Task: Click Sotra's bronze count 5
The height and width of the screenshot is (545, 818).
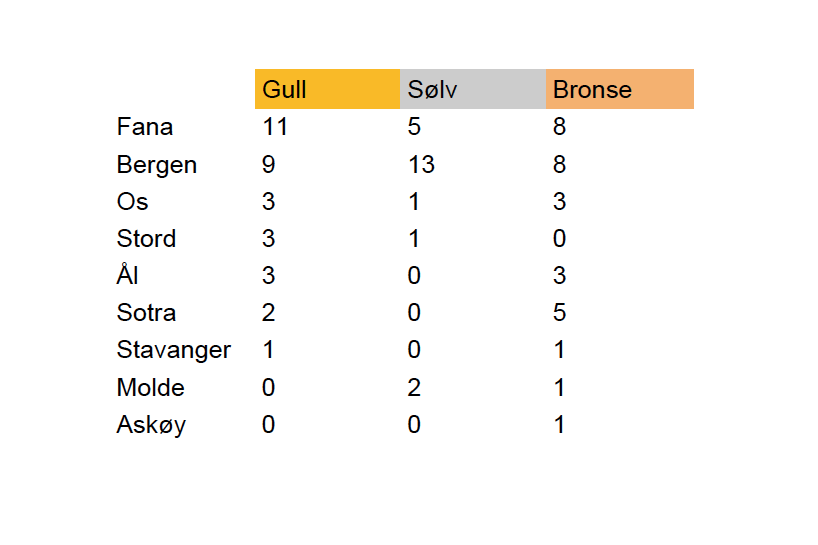Action: (560, 313)
